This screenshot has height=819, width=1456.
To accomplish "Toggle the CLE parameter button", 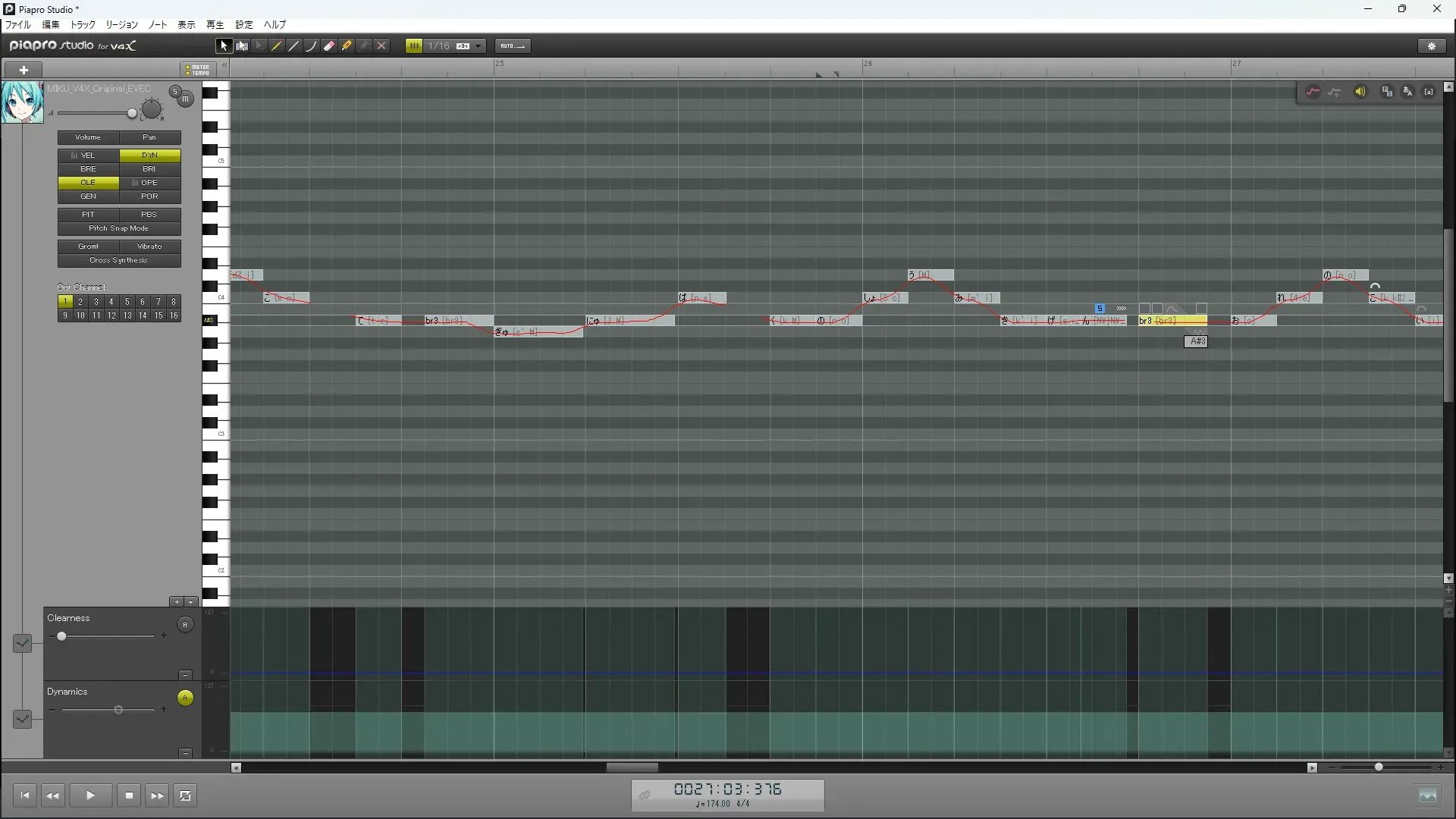I will [88, 183].
